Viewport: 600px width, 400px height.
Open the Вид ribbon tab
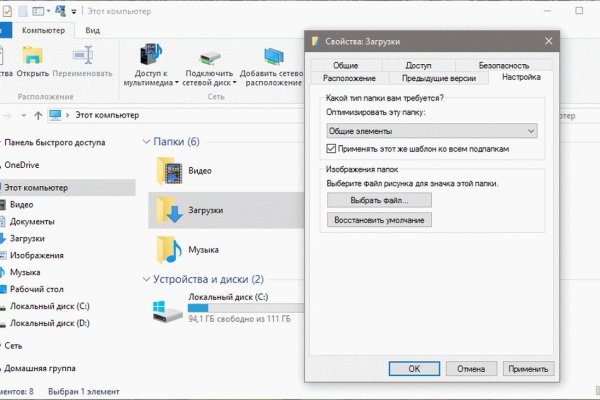point(92,31)
